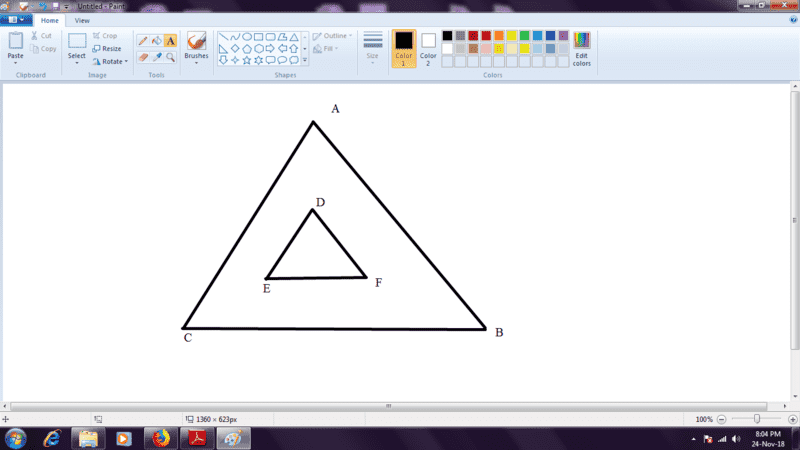Open the Rotate dropdown menu
Viewport: 800px width, 450px height.
[110, 61]
